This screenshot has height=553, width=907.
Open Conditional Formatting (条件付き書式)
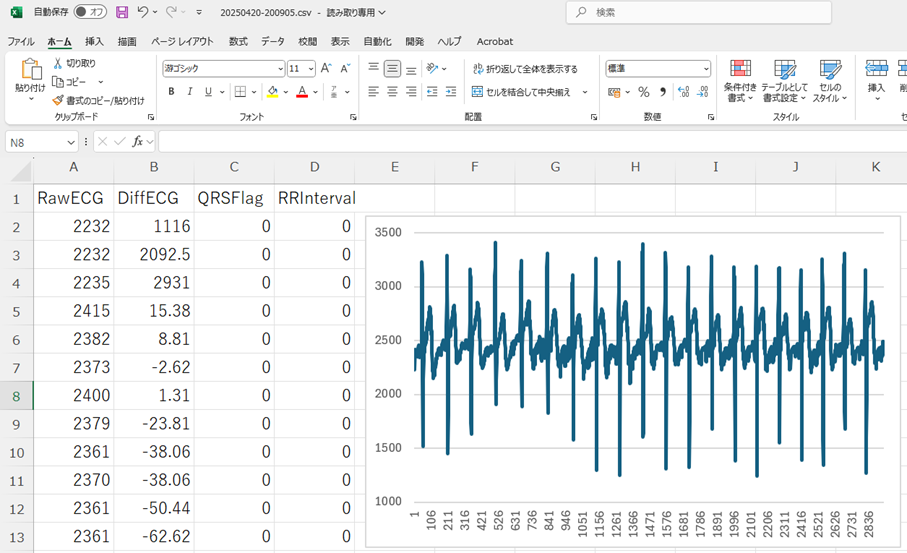pyautogui.click(x=740, y=80)
